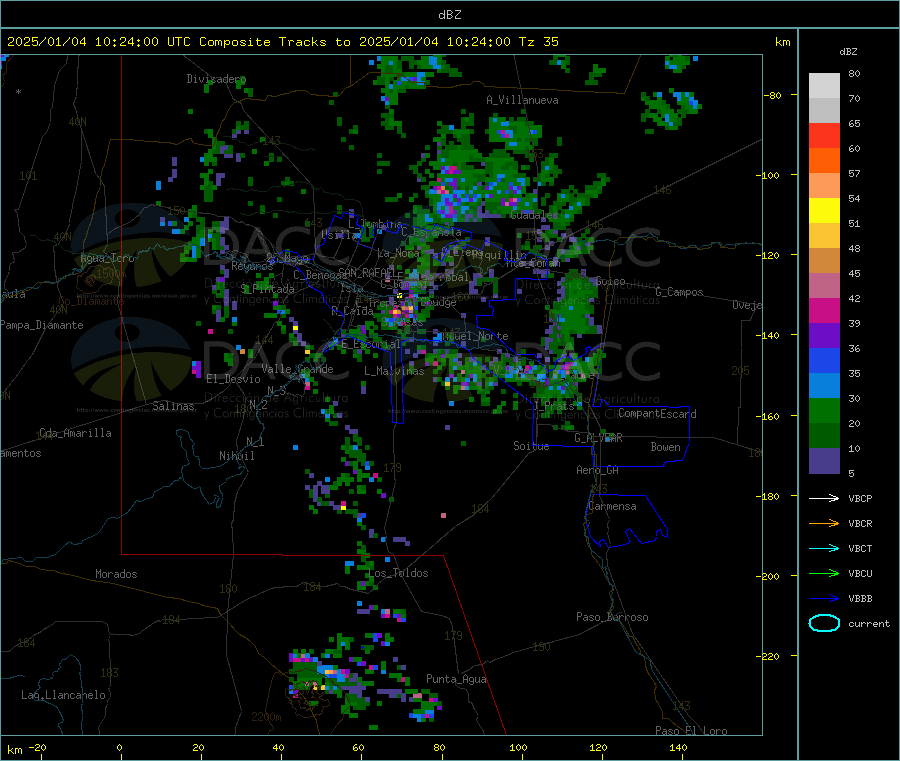Screen dimensions: 900x761
Task: Click the El_Desvio map label
Action: coord(234,379)
